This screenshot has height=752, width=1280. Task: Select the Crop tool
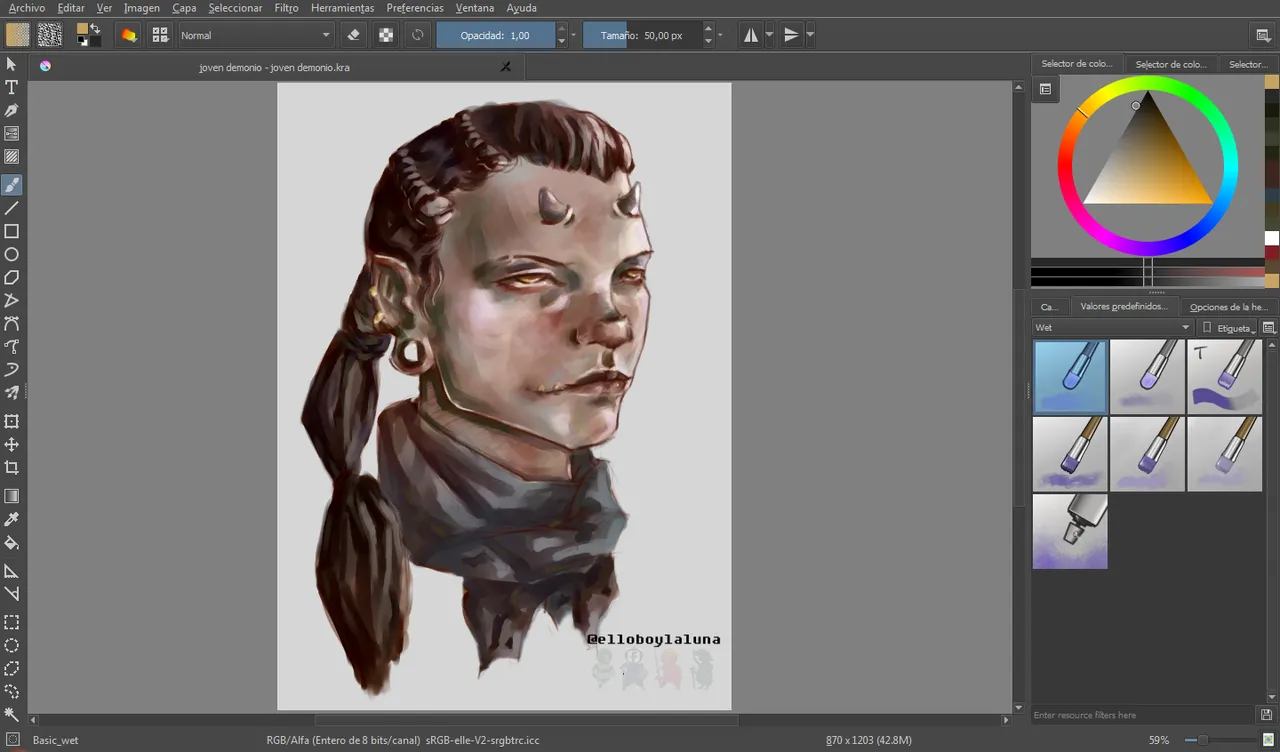(12, 467)
